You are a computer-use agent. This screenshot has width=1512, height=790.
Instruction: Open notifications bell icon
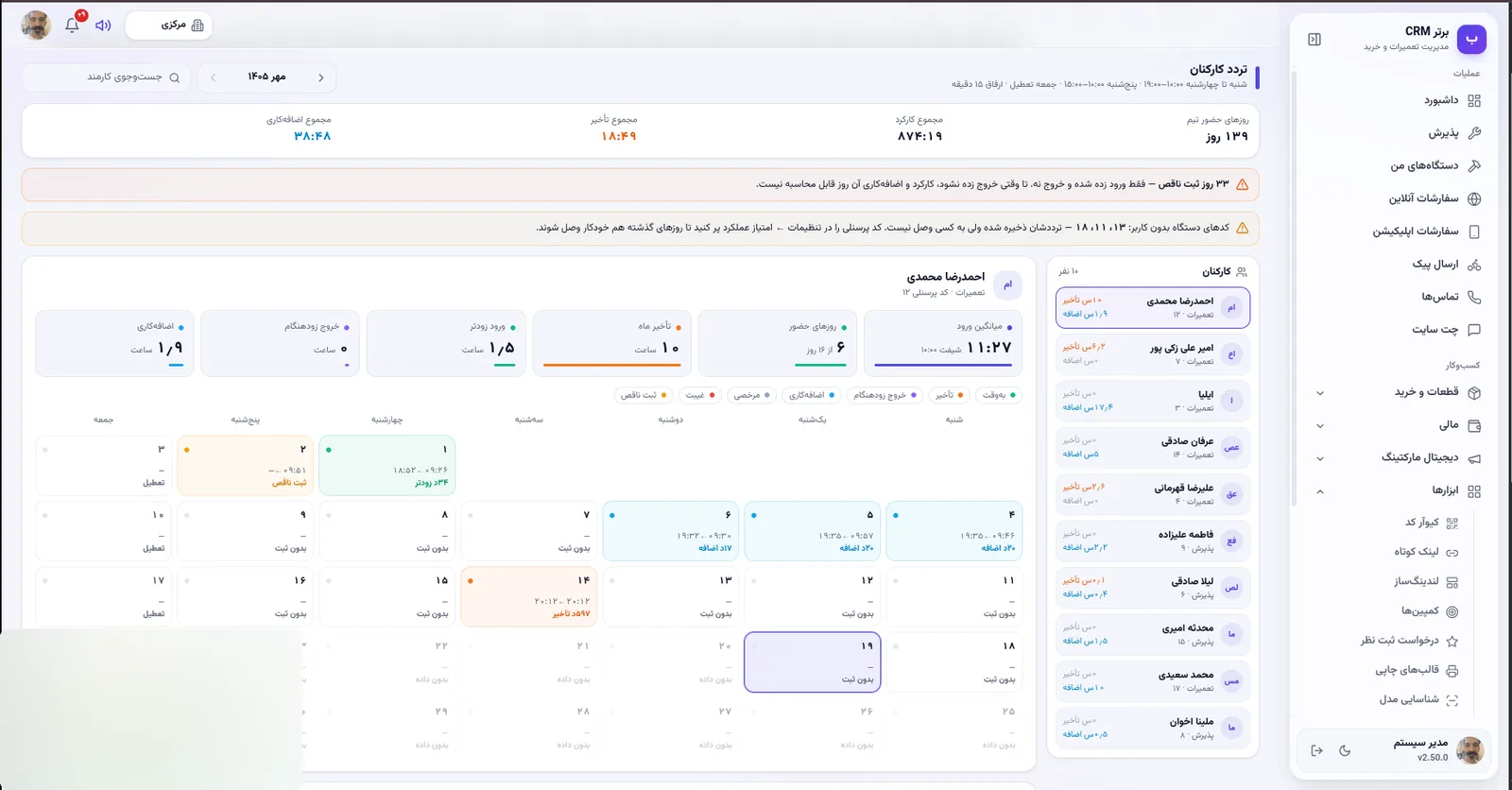(x=72, y=26)
